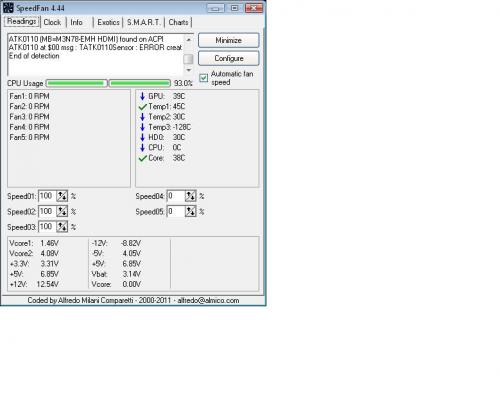Click the Speed04 spinner arrows
The image size is (500, 416).
click(x=190, y=196)
